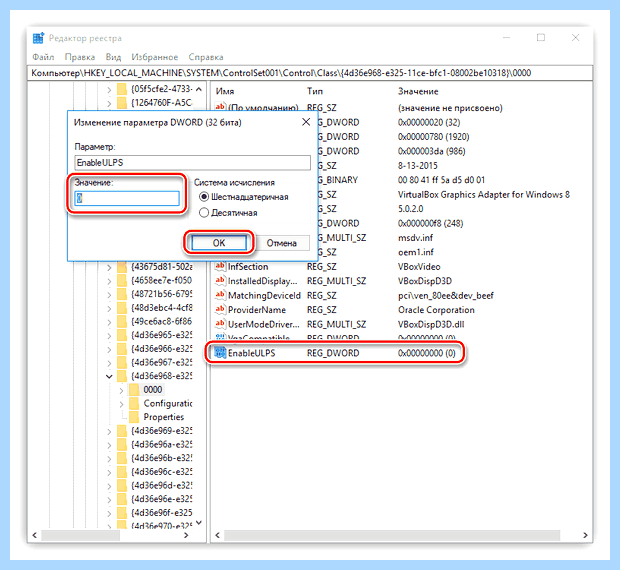Image resolution: width=620 pixels, height=570 pixels.
Task: Click the (По умолчанию) value icon
Action: coord(220,107)
